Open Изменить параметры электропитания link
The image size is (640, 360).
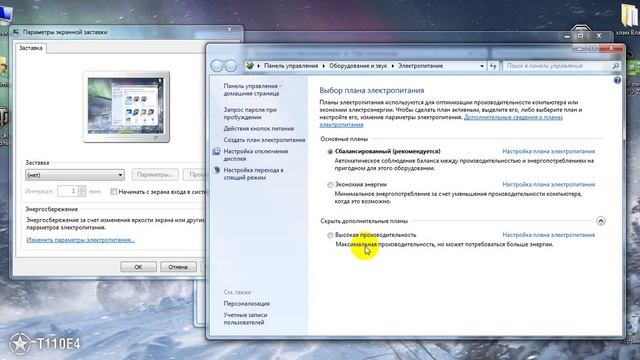pyautogui.click(x=80, y=240)
